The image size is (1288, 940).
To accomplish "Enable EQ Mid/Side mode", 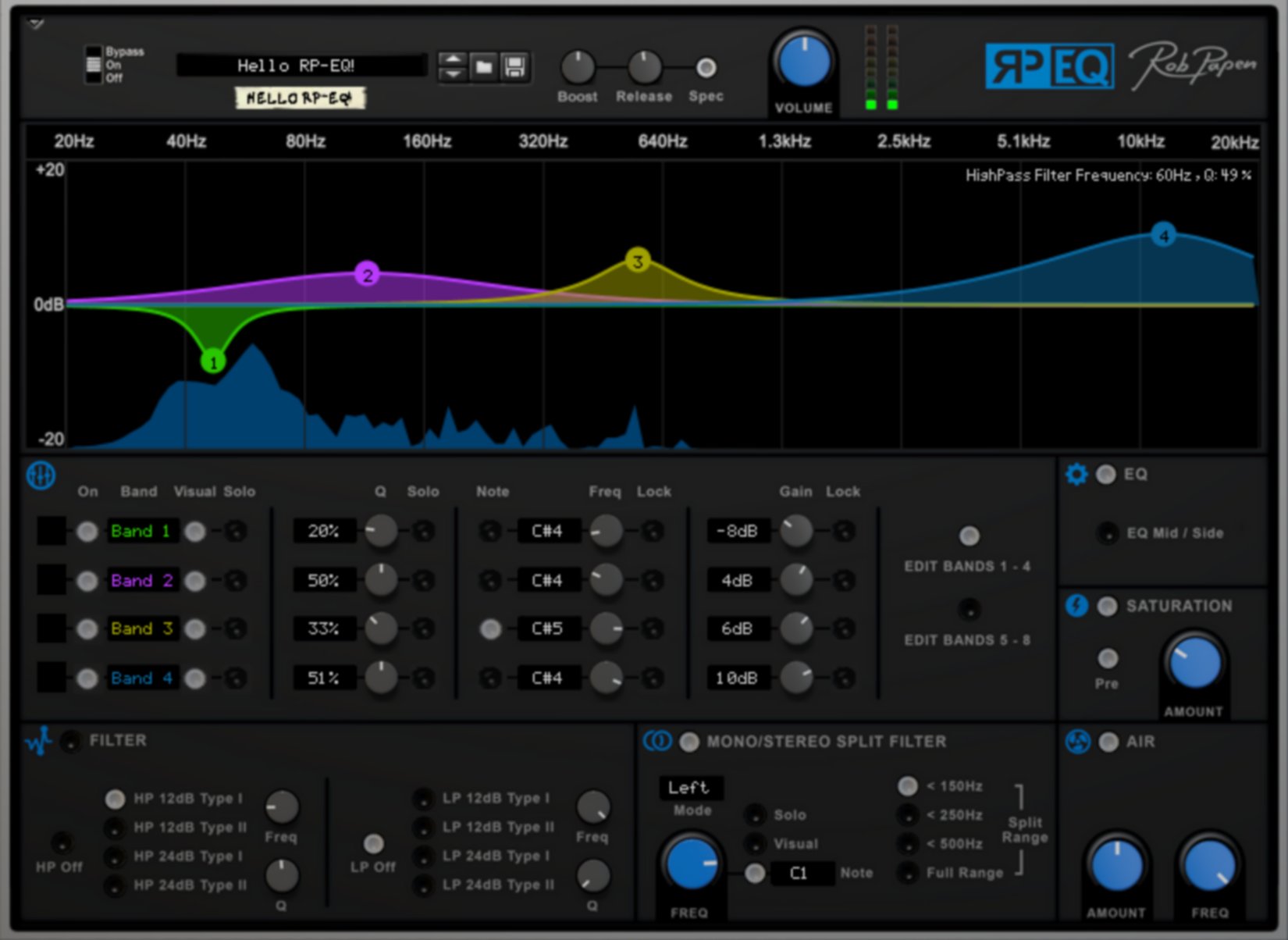I will 1107,533.
